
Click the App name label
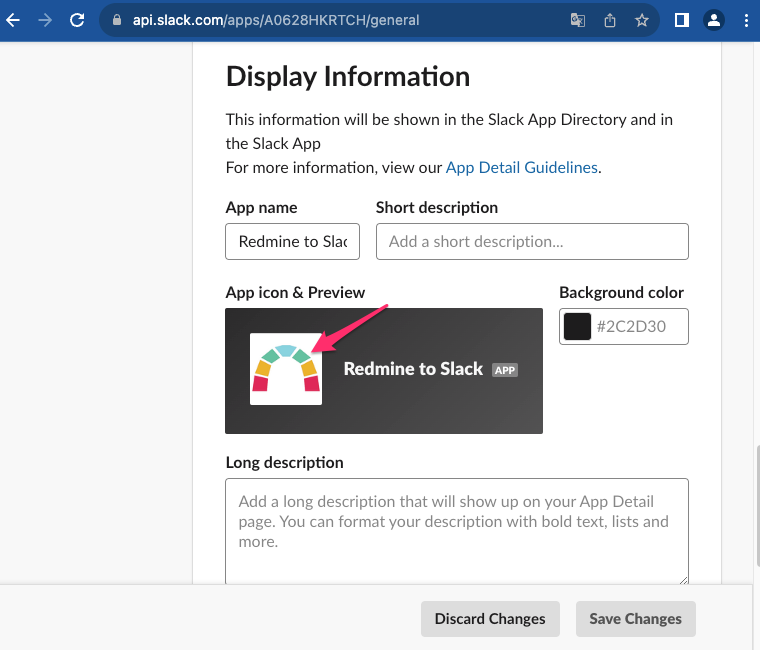pyautogui.click(x=261, y=207)
